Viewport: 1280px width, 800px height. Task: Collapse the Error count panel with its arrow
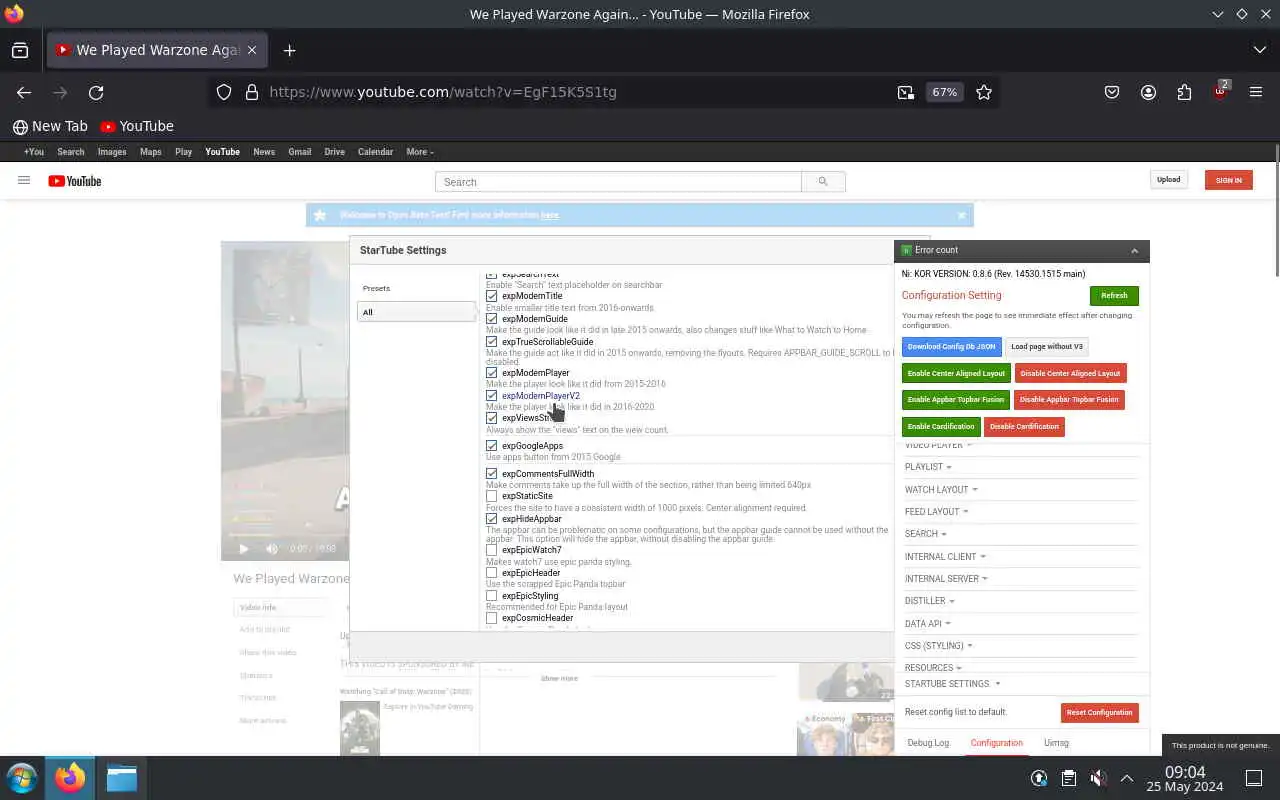pos(1134,251)
